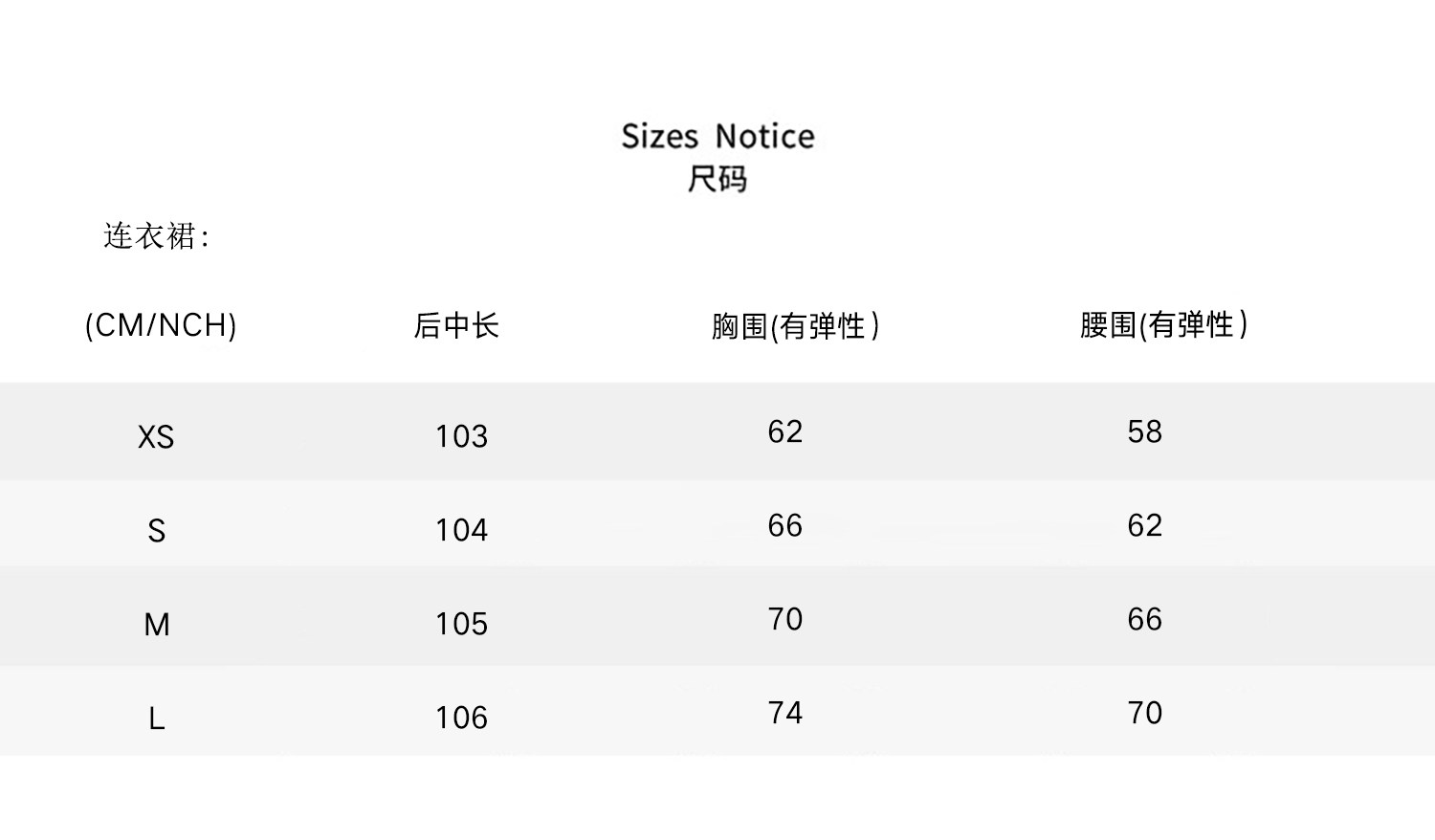Viewport: 1435px width, 840px height.
Task: Click the L size row label
Action: (x=157, y=718)
